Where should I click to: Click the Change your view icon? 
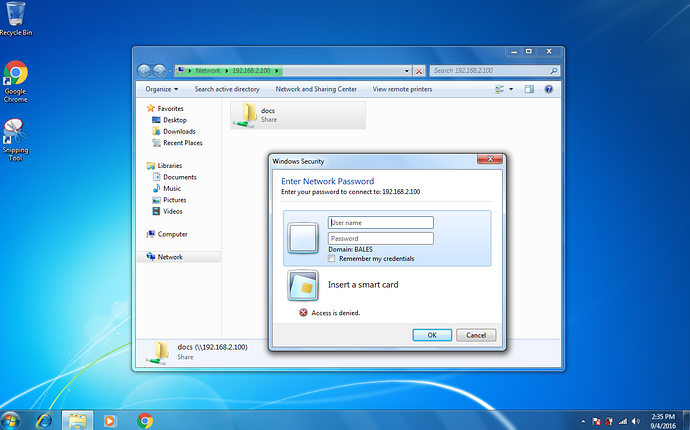click(499, 89)
